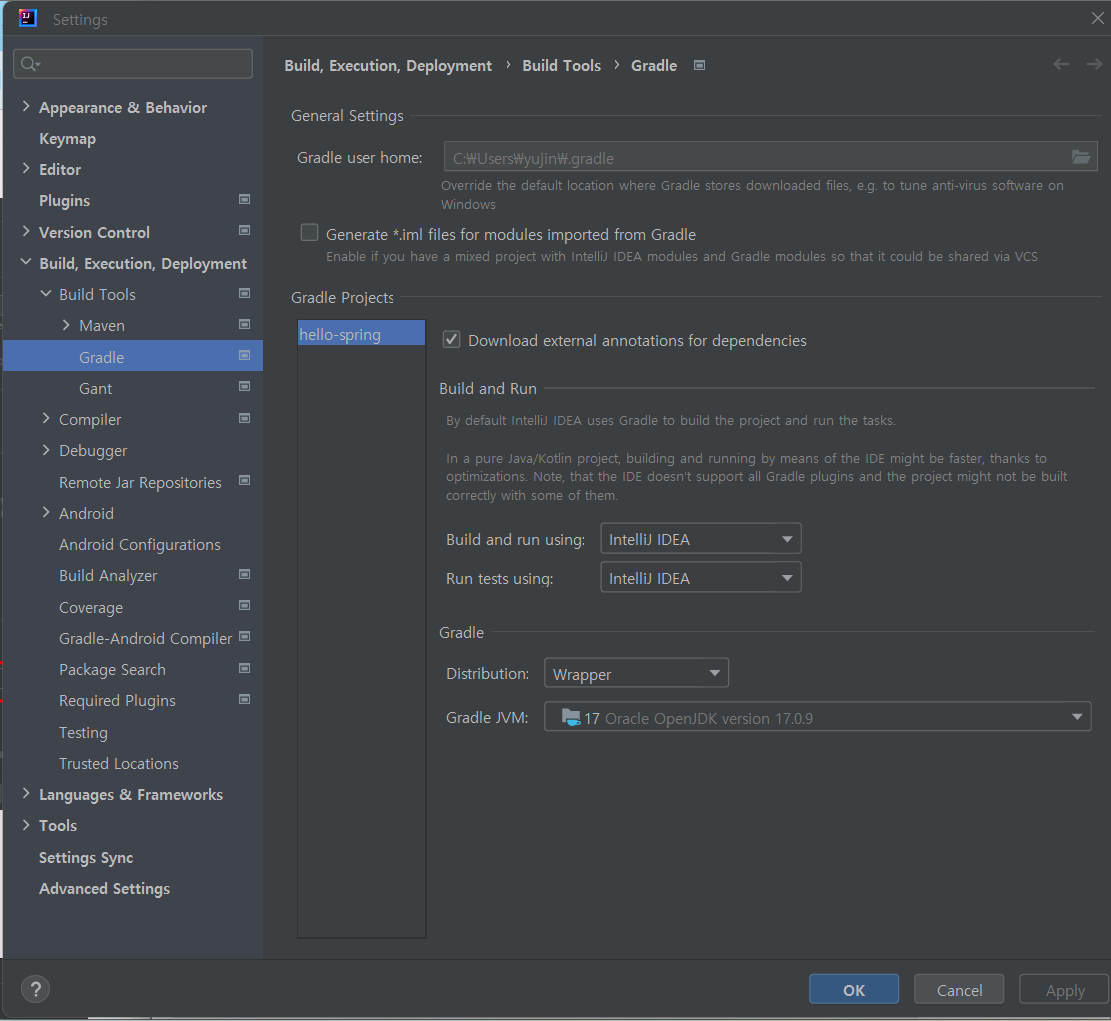Collapse the Build Tools node

[46, 293]
